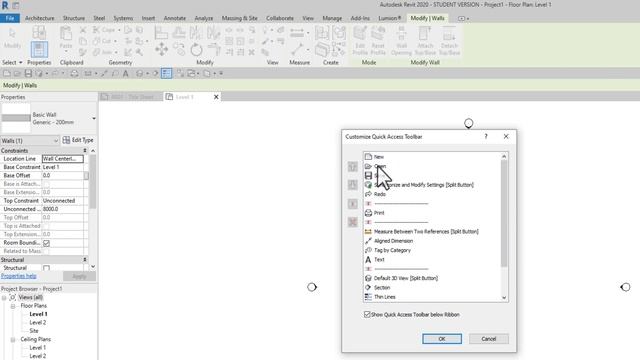The height and width of the screenshot is (360, 640).
Task: Click OK in Customize dialog
Action: click(442, 339)
